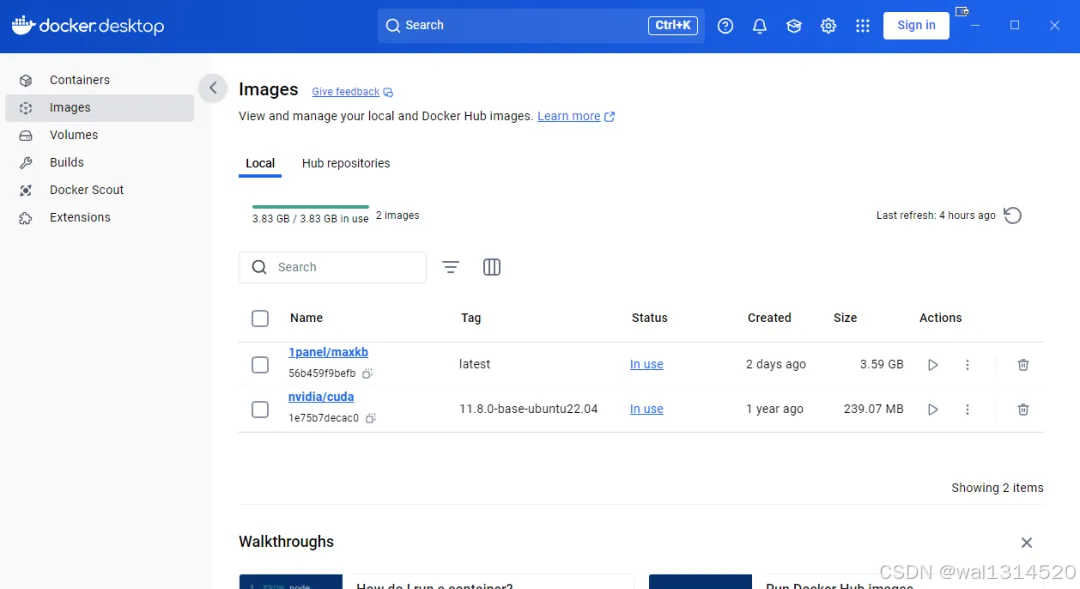This screenshot has height=589, width=1080.
Task: Run the 1panel/maxkb image
Action: [933, 364]
